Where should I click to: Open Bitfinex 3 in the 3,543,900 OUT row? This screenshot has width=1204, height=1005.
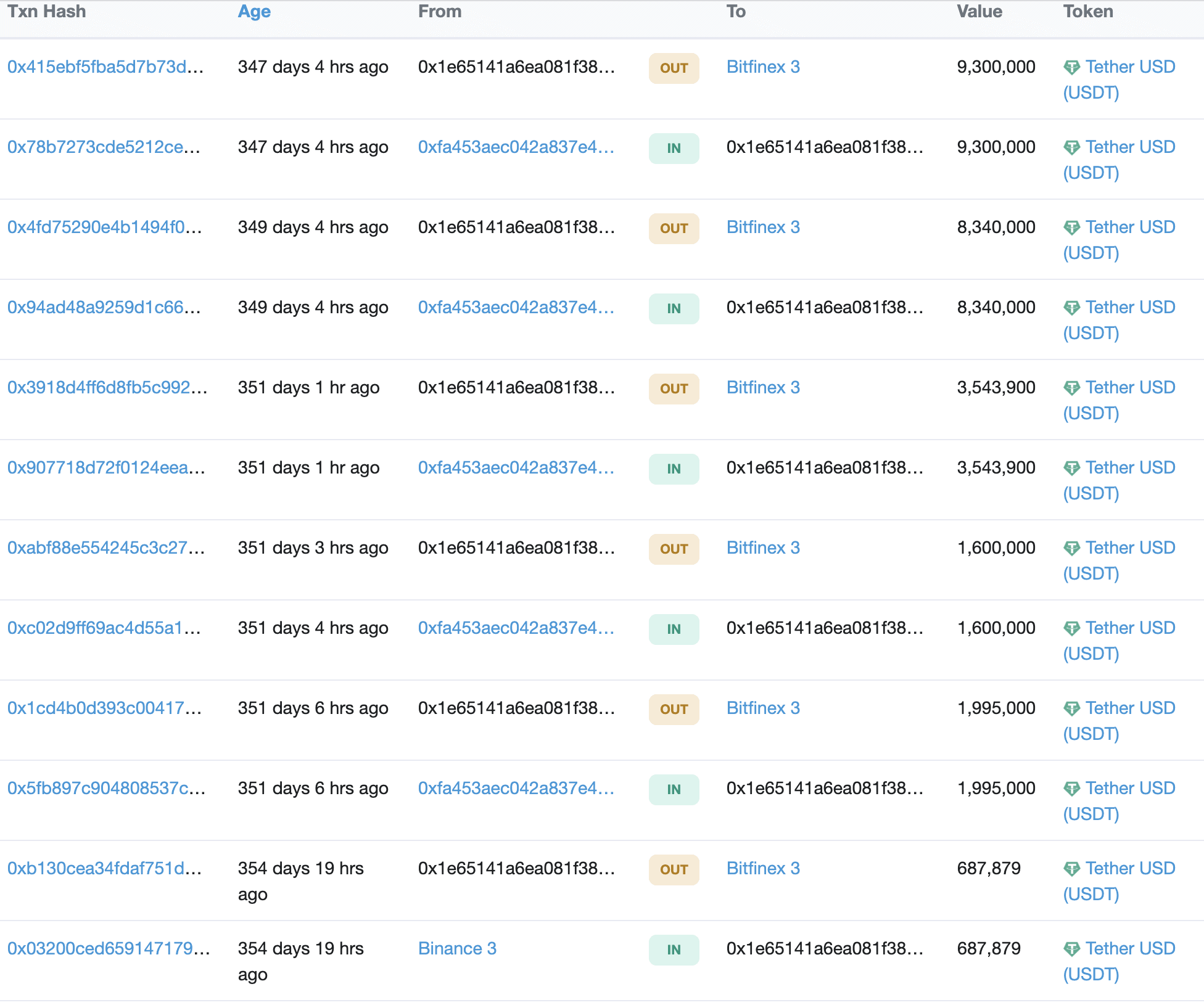click(763, 387)
